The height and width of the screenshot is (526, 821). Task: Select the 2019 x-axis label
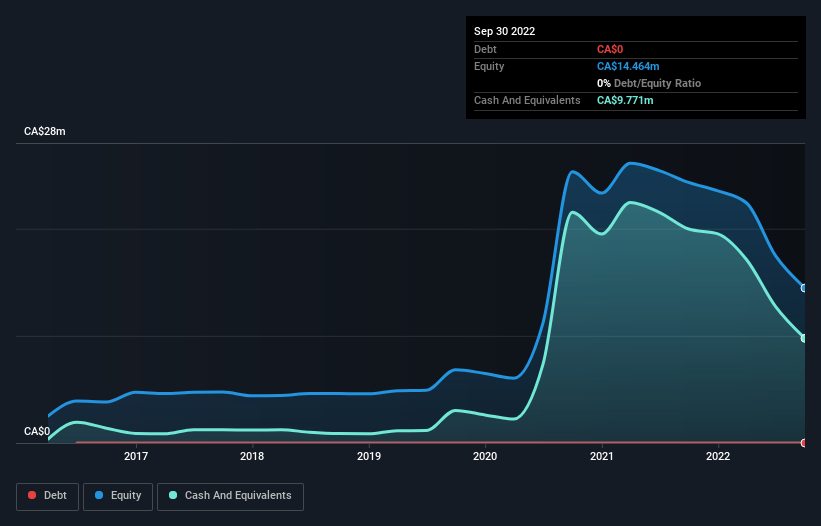pos(369,456)
